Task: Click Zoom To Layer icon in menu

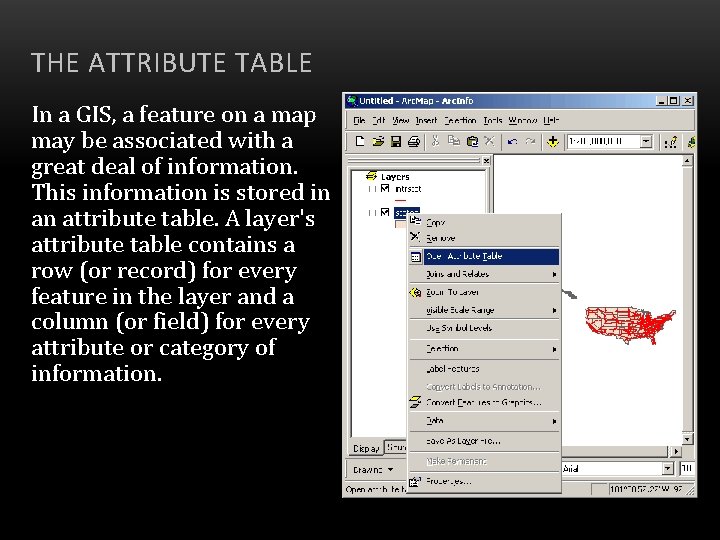Action: (416, 292)
